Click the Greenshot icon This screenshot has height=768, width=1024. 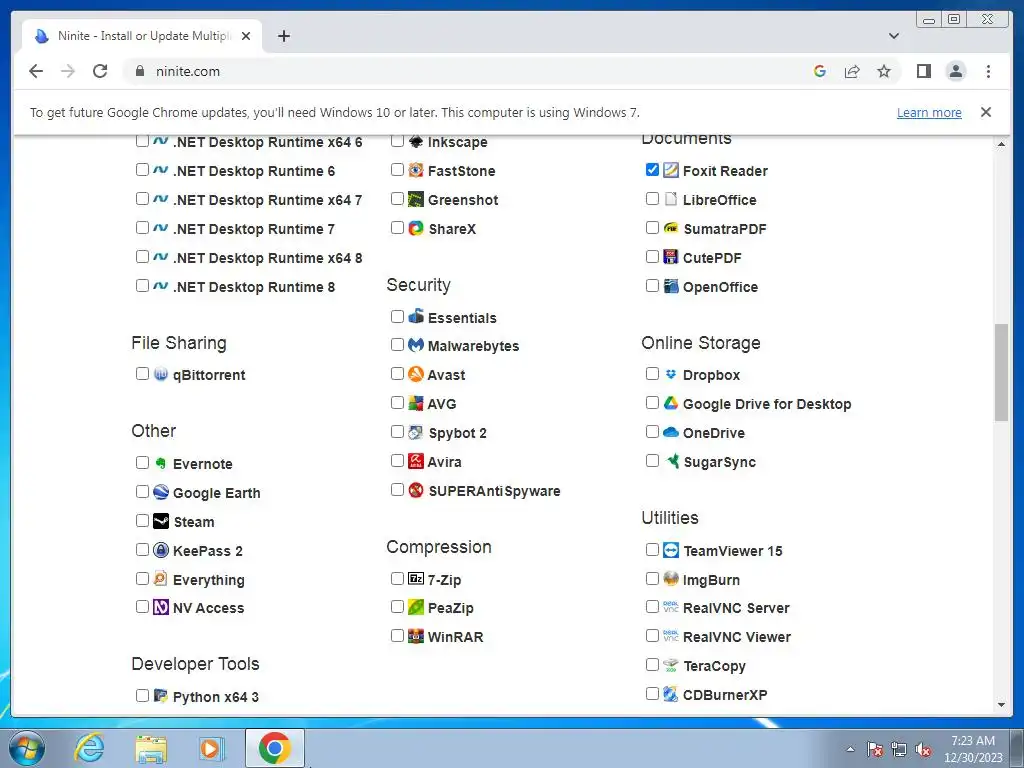(416, 199)
